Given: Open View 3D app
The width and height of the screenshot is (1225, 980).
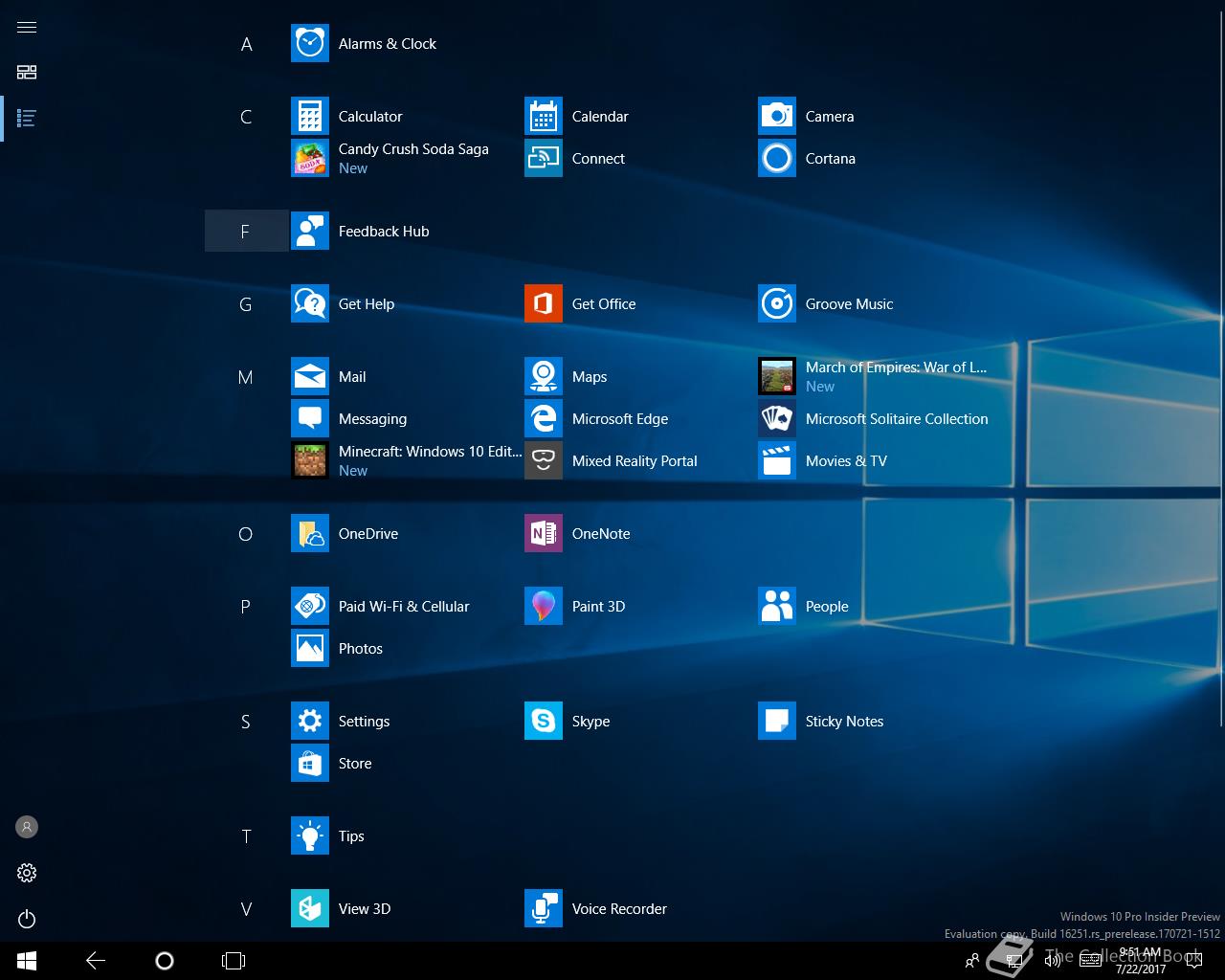Looking at the screenshot, I should point(310,909).
